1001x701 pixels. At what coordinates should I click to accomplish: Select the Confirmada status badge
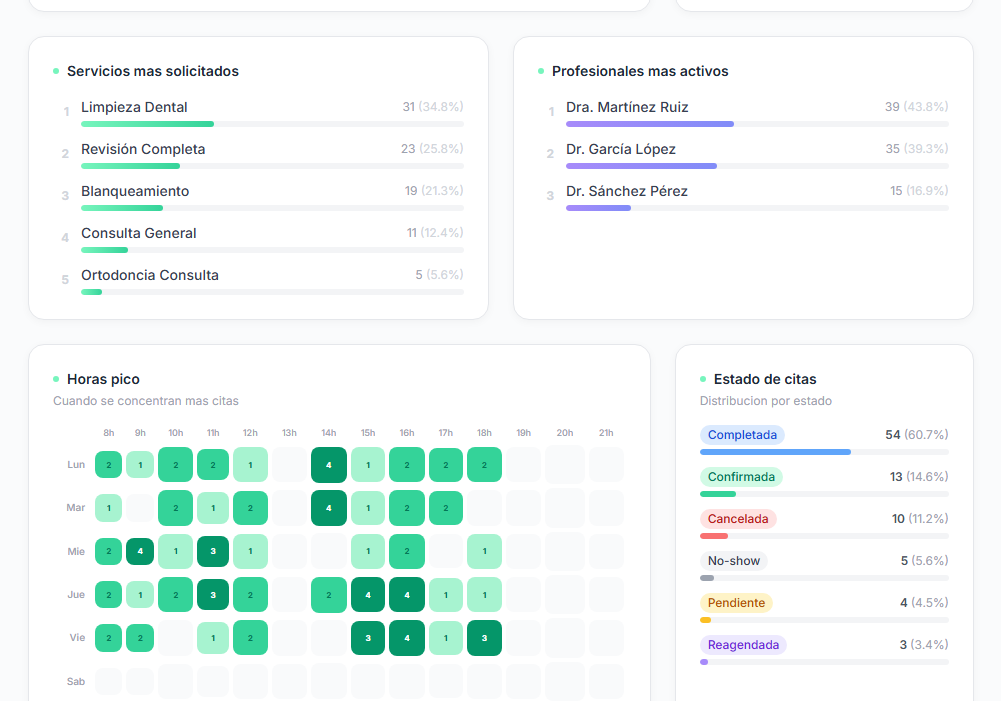[x=741, y=477]
